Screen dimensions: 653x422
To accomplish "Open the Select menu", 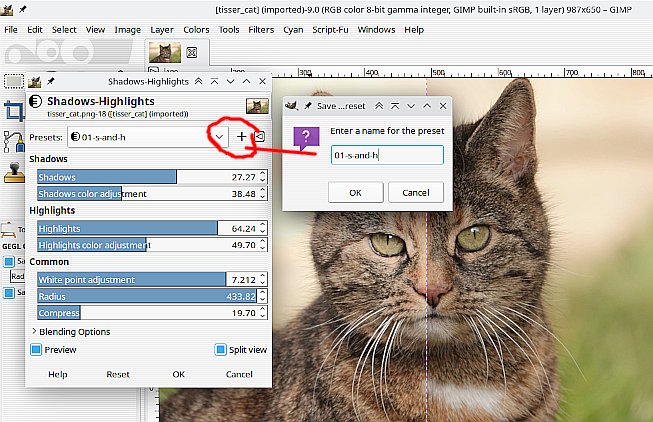I will point(64,30).
